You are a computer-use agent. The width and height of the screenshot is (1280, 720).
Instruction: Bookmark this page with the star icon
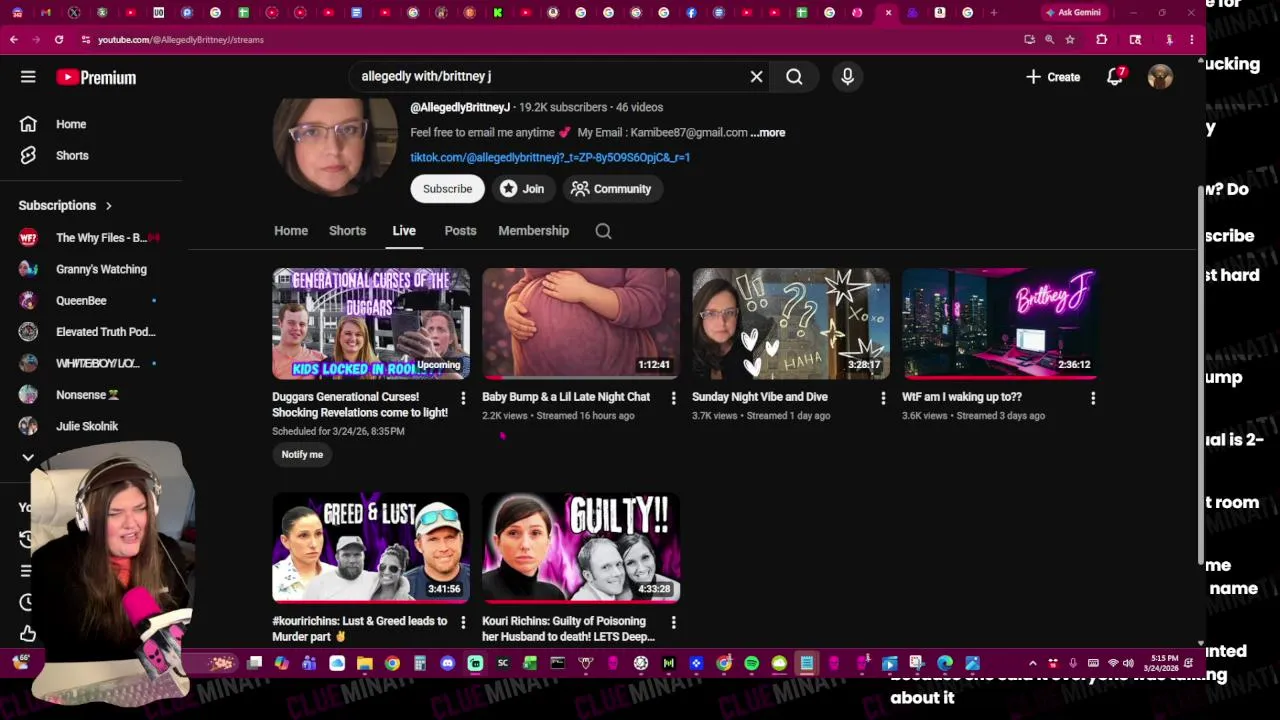[x=1070, y=39]
